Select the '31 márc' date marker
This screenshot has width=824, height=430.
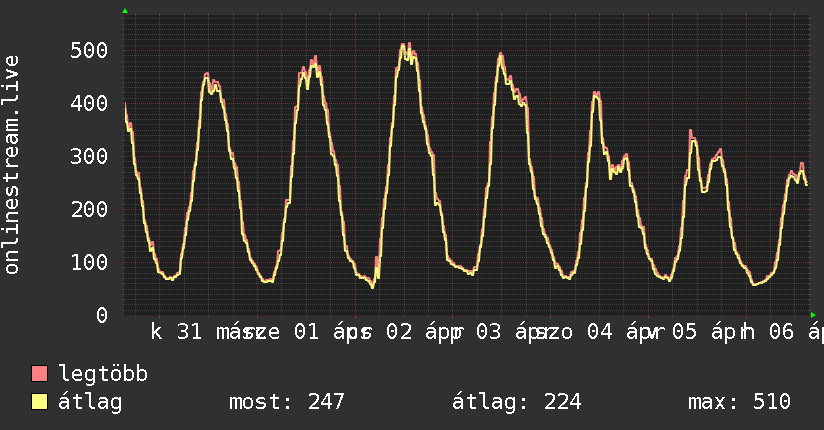coord(214,331)
